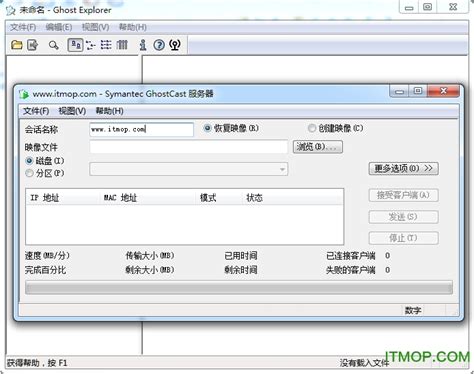474x374 pixels.
Task: Select the 恢复映像(R) radio button
Action: [x=208, y=128]
